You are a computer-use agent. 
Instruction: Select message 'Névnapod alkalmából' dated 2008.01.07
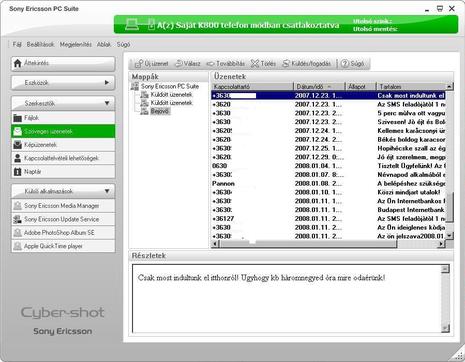pyautogui.click(x=328, y=174)
